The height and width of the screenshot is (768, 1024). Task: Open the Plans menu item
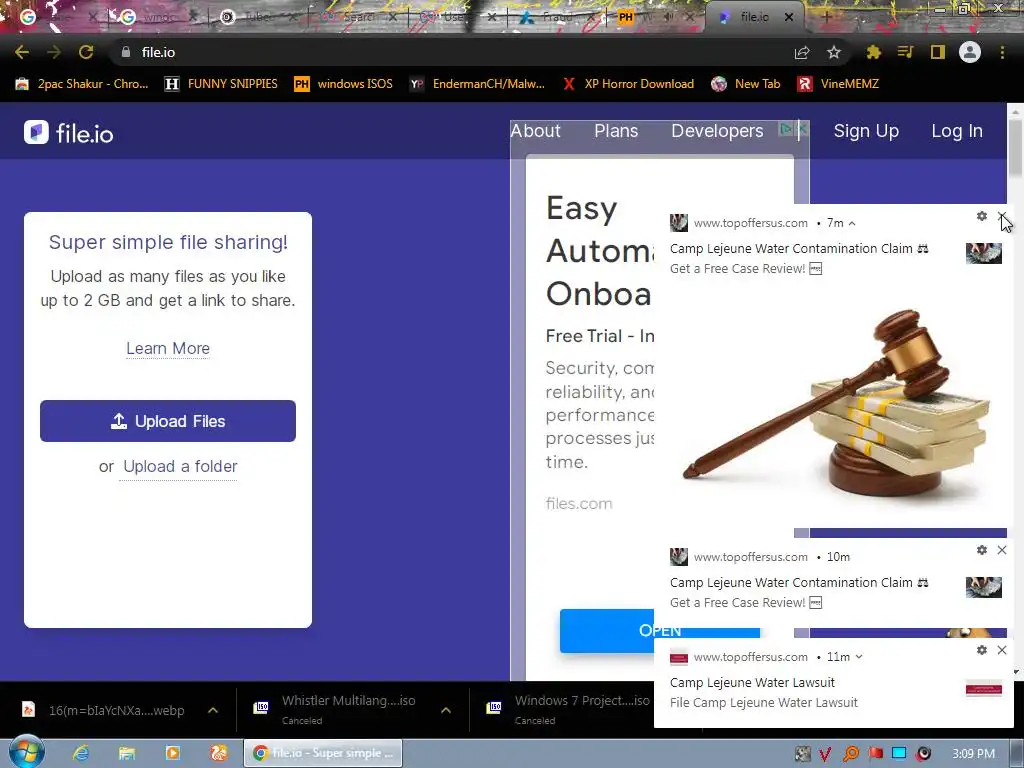click(x=616, y=131)
